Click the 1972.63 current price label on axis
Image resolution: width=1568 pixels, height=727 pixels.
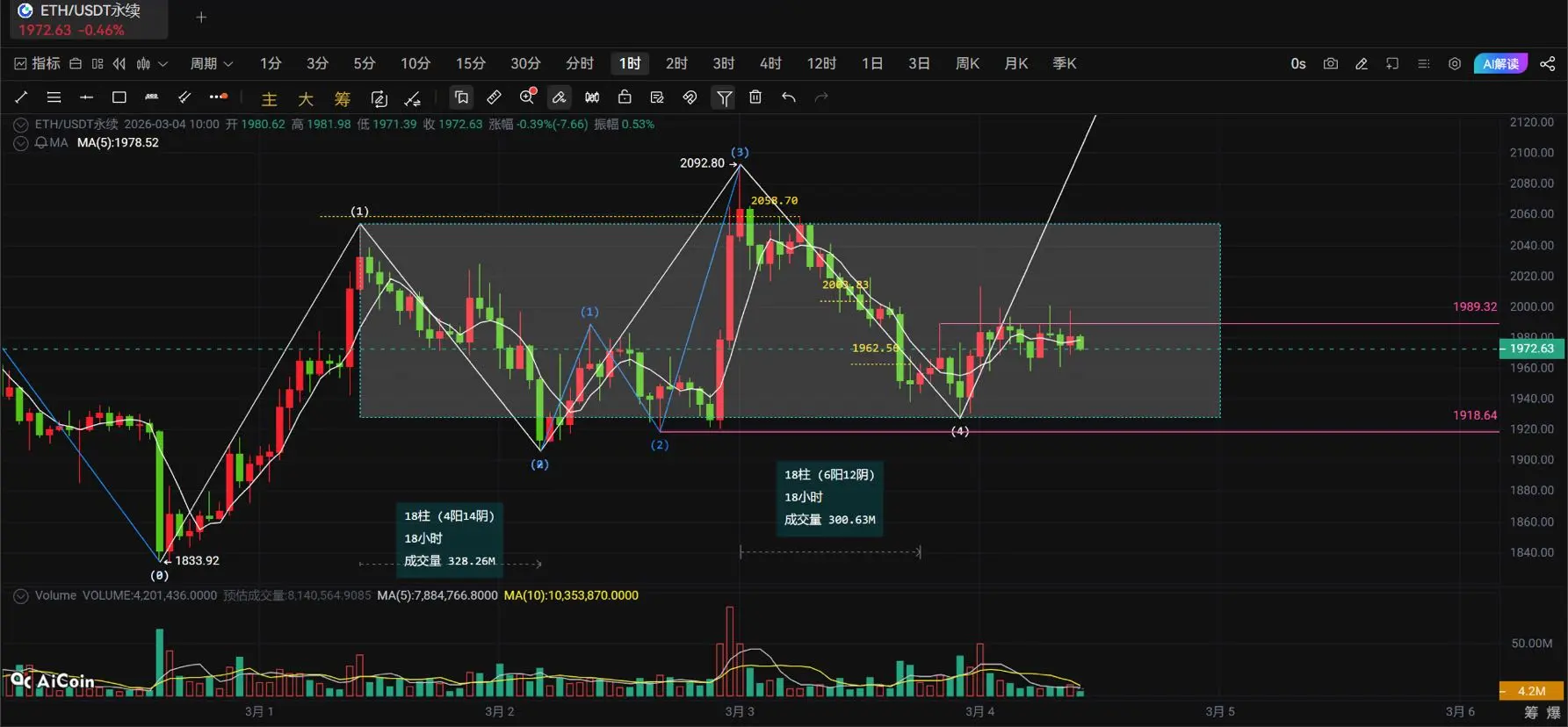tap(1531, 349)
